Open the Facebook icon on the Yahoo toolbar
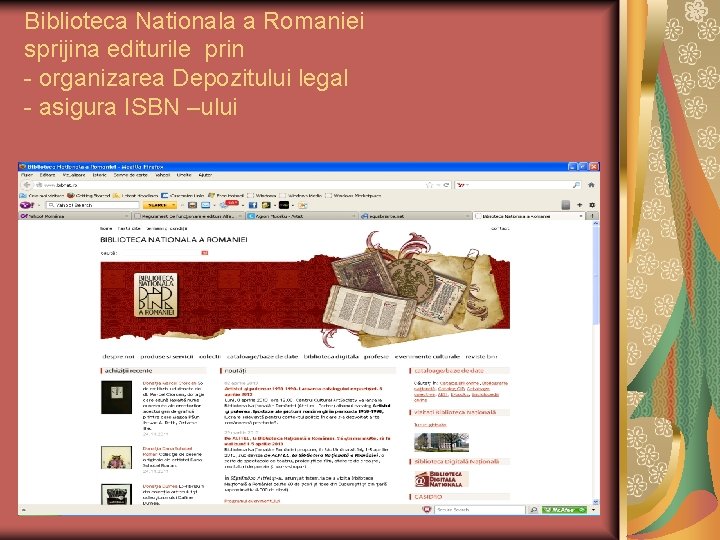The height and width of the screenshot is (540, 720). coord(253,205)
